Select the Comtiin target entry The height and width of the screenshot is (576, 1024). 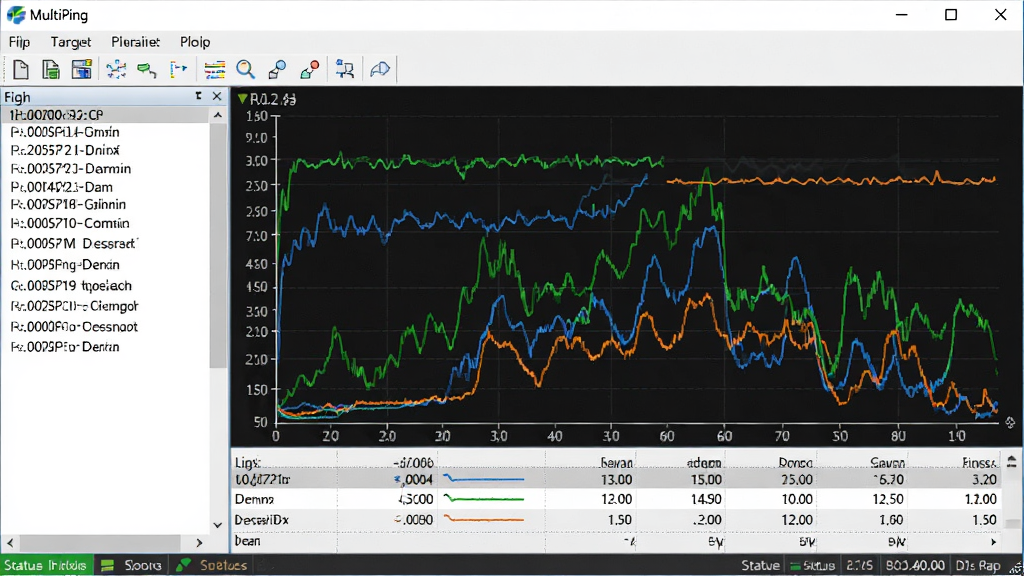pos(70,223)
